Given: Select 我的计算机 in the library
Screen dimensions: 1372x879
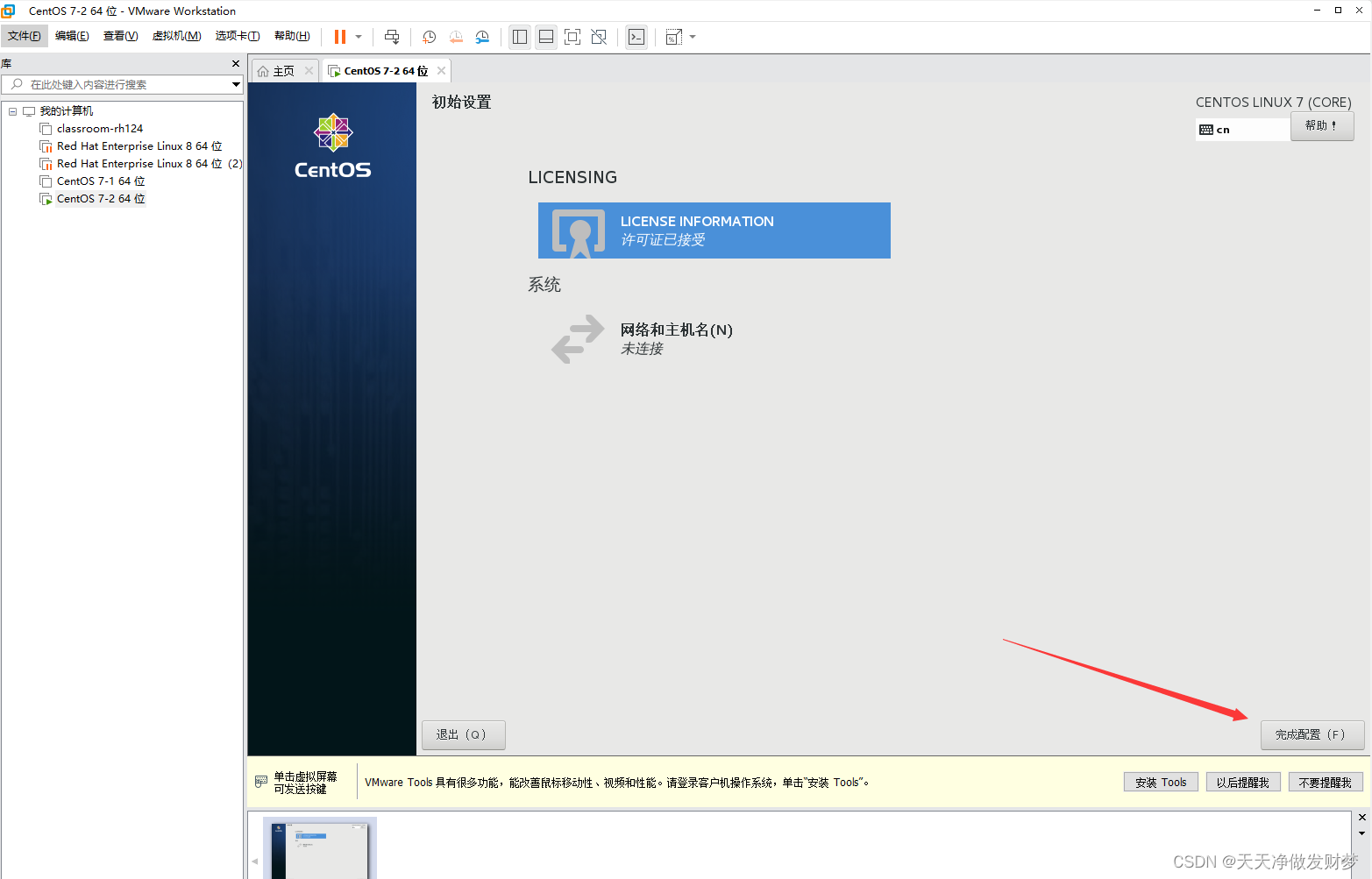Looking at the screenshot, I should click(67, 111).
